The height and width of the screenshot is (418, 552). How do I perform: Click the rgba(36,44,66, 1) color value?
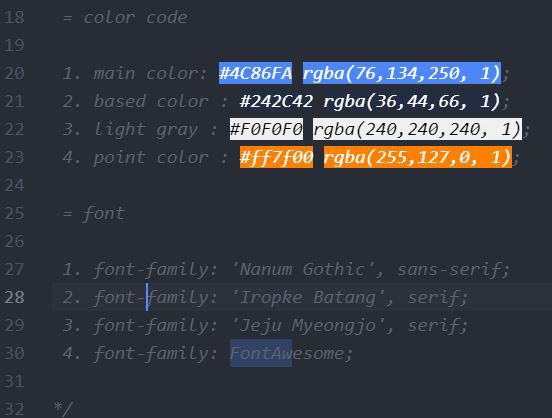[x=412, y=101]
